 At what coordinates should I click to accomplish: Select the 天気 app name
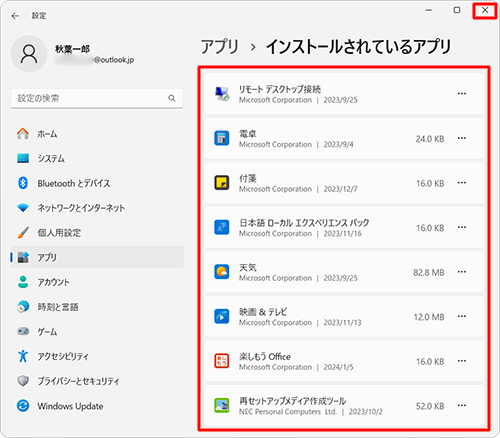248,267
